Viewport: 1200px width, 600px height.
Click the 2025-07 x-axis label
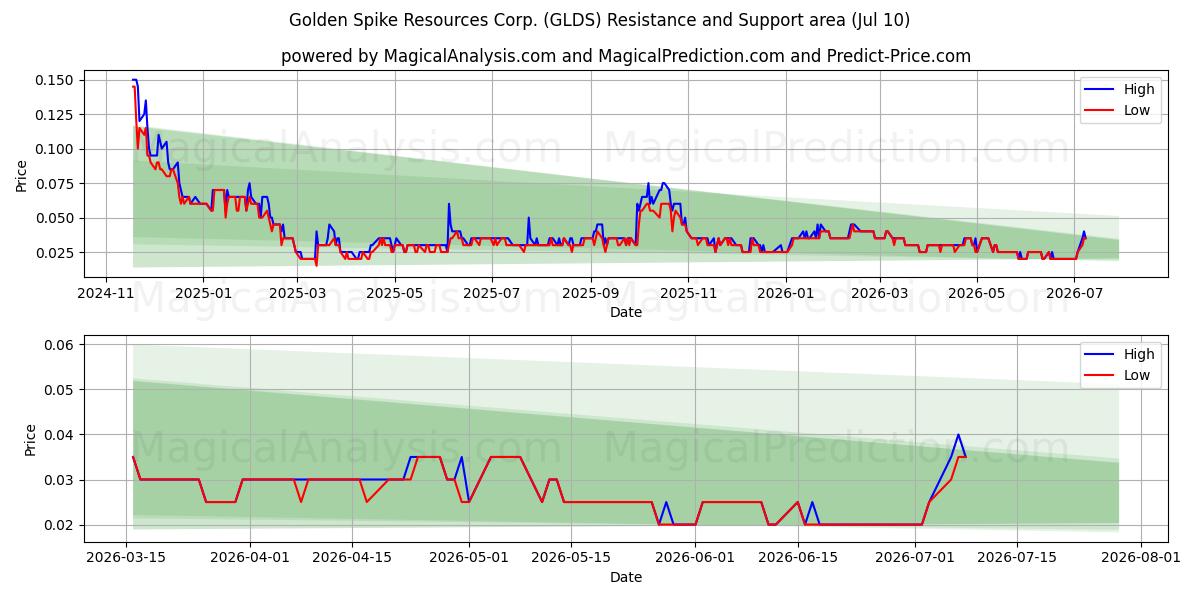click(x=491, y=293)
